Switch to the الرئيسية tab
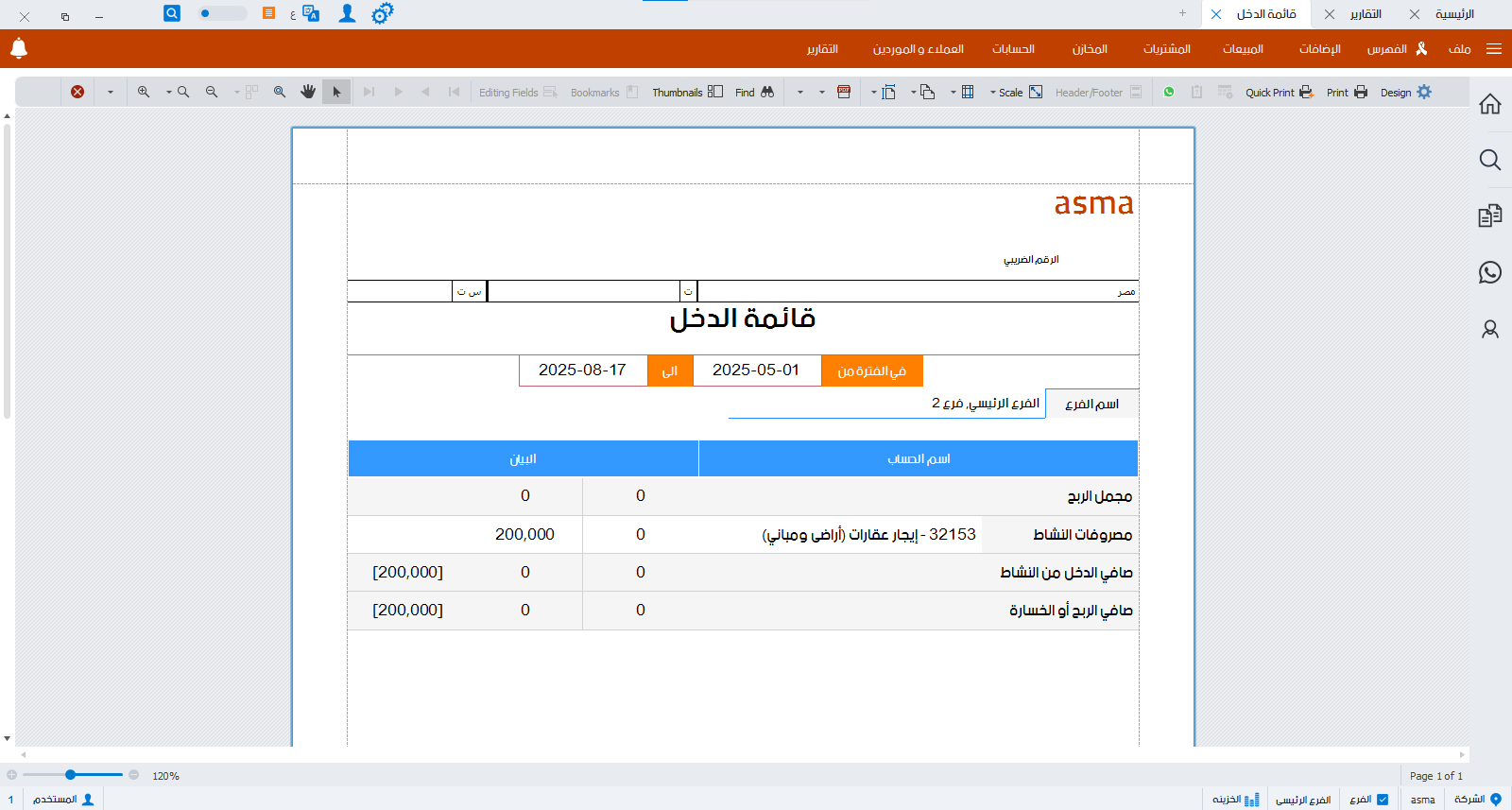 point(1454,14)
